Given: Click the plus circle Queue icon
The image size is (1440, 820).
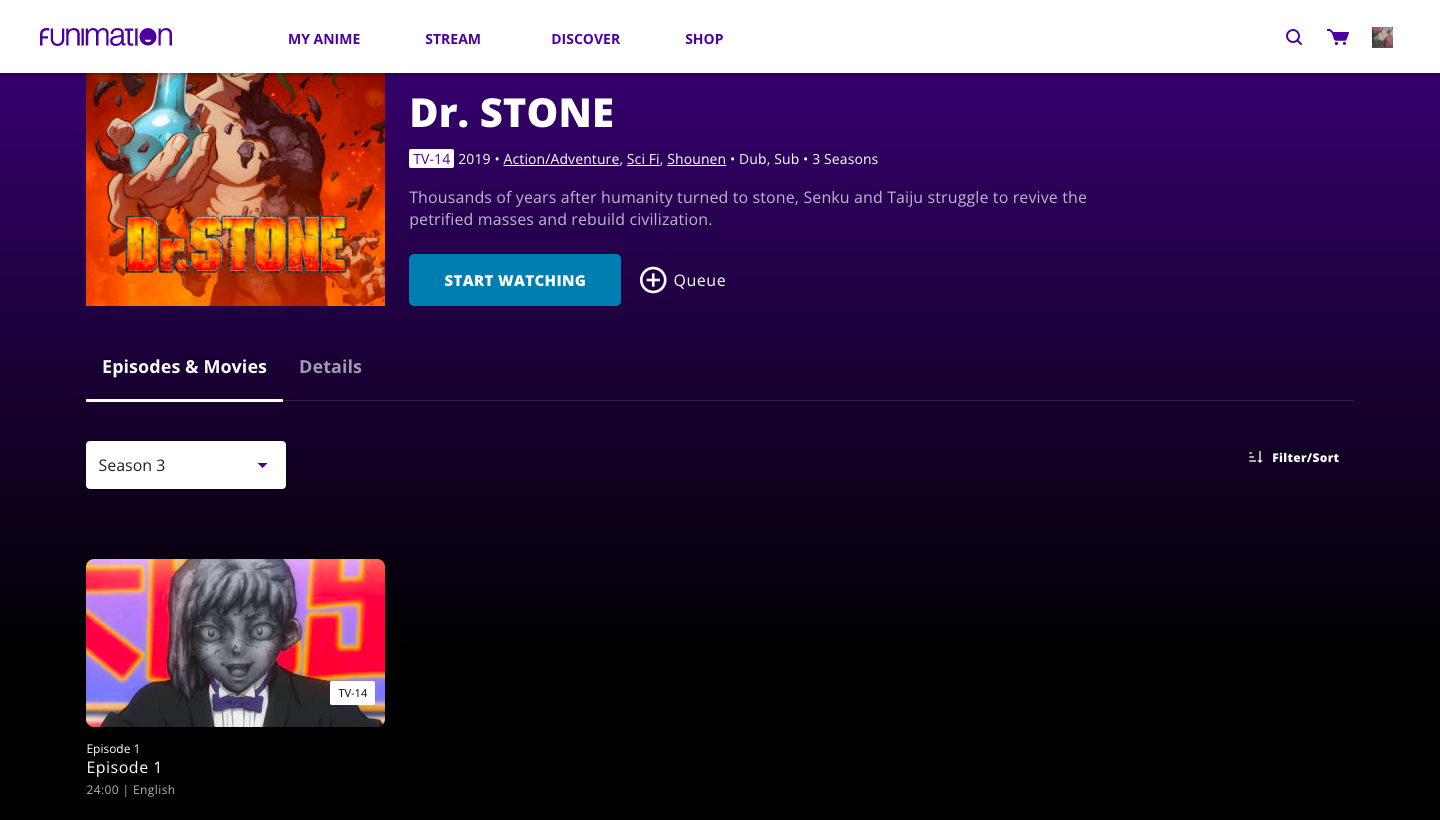Looking at the screenshot, I should [653, 280].
